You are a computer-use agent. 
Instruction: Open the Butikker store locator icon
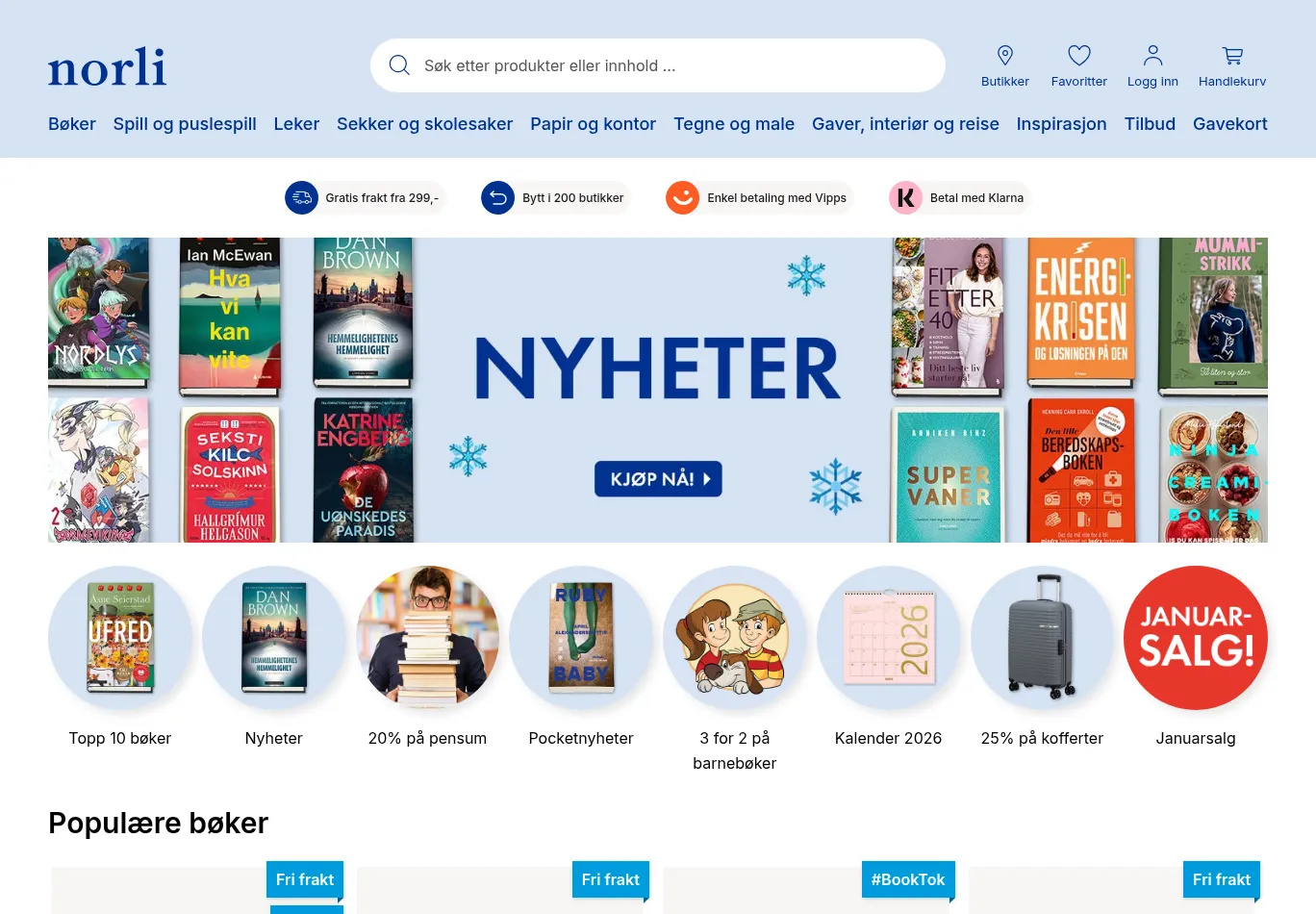click(1005, 55)
